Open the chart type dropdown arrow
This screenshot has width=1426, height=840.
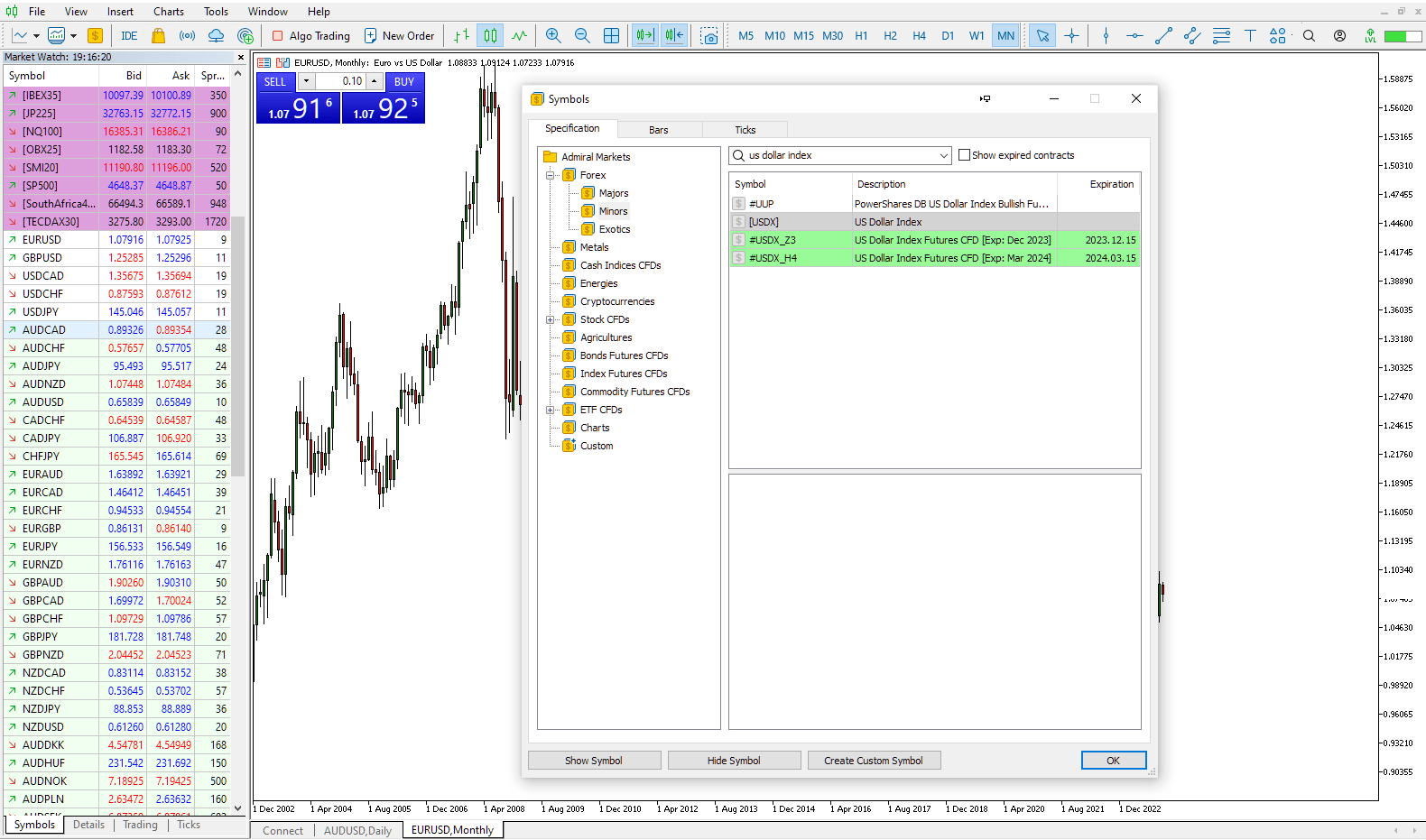pyautogui.click(x=36, y=36)
